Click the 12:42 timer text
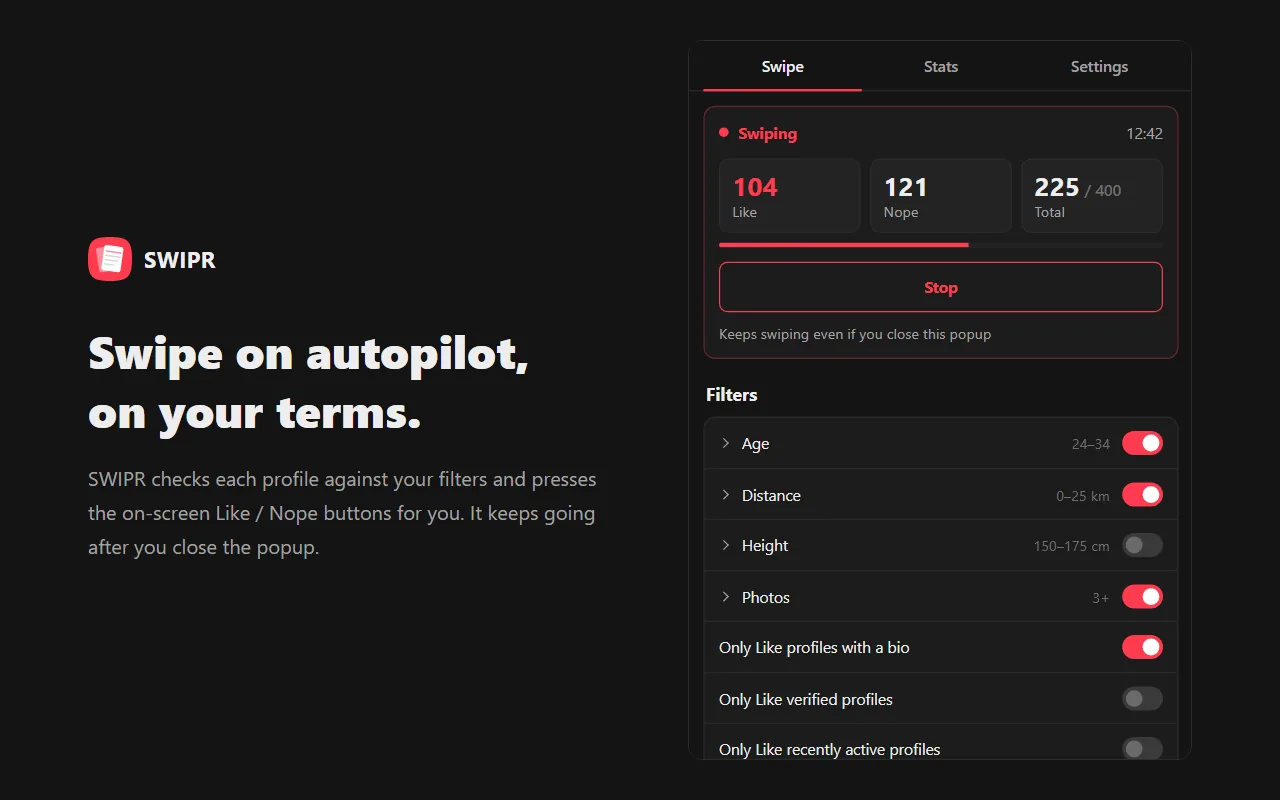This screenshot has width=1280, height=800. 1144,133
